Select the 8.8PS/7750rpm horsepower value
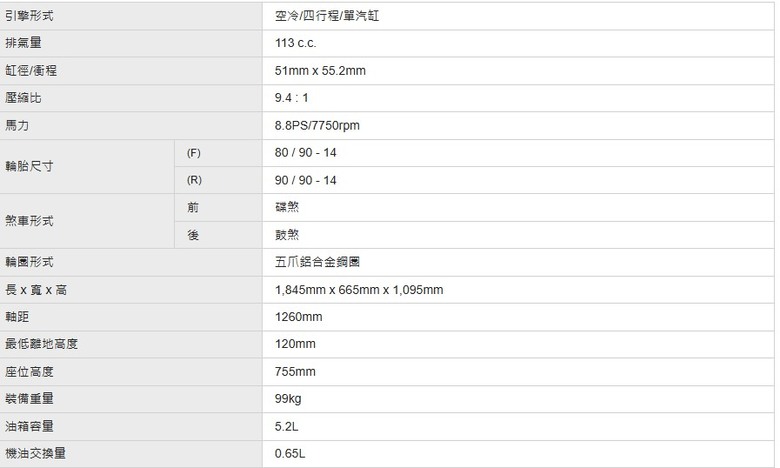 [x=317, y=125]
